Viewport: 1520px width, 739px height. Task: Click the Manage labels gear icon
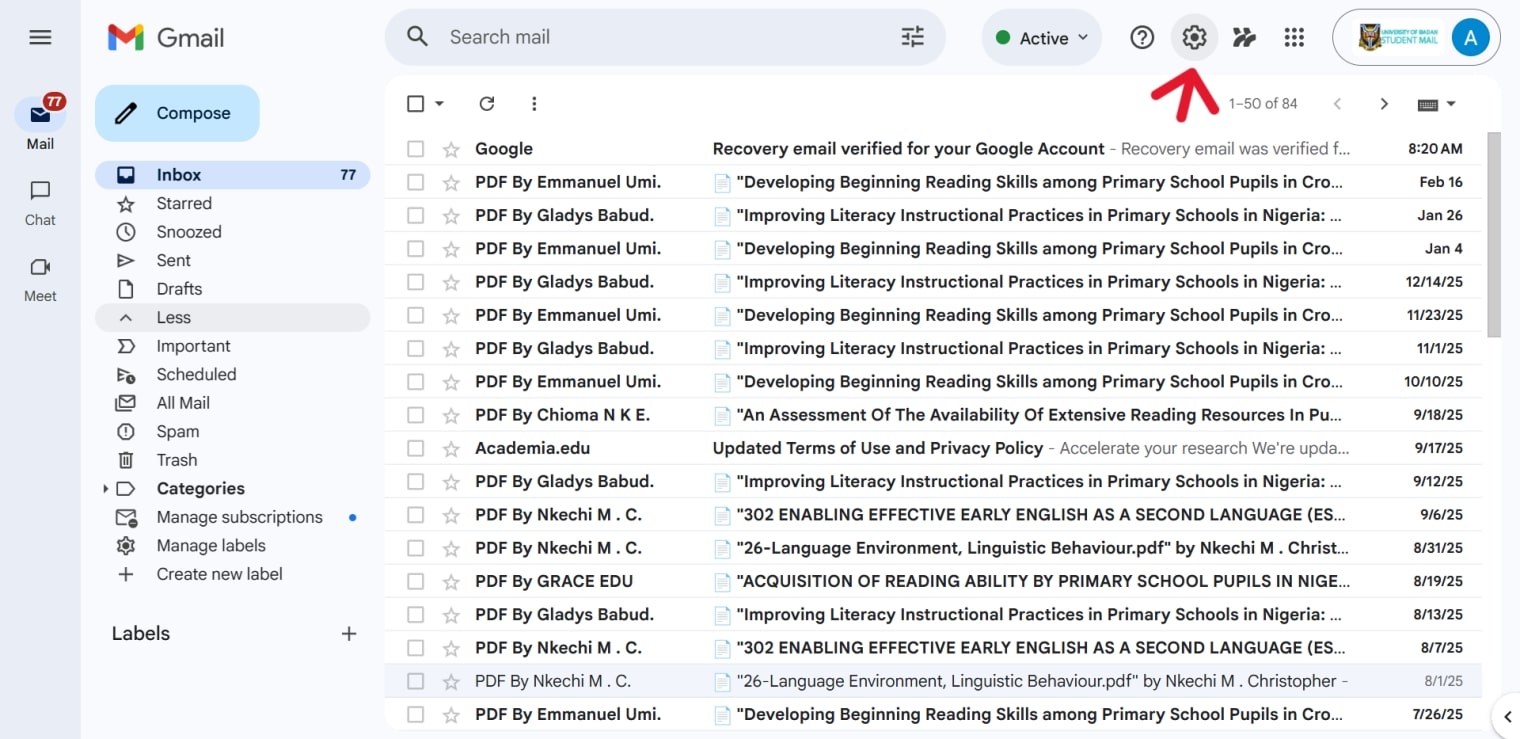pyautogui.click(x=125, y=545)
